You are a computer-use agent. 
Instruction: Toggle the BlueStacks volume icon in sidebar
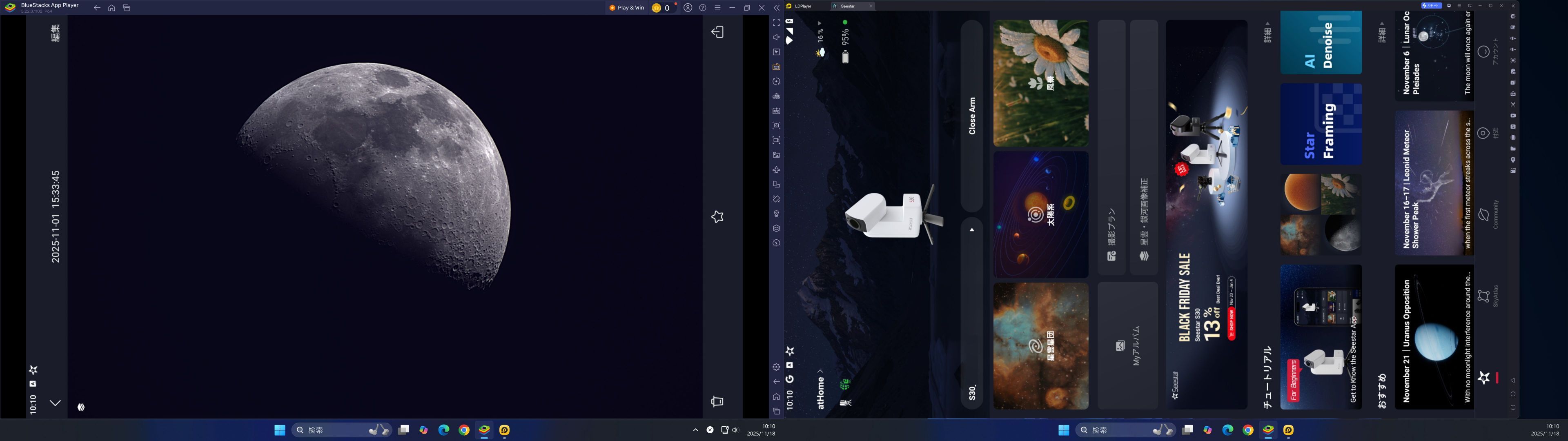click(x=776, y=37)
